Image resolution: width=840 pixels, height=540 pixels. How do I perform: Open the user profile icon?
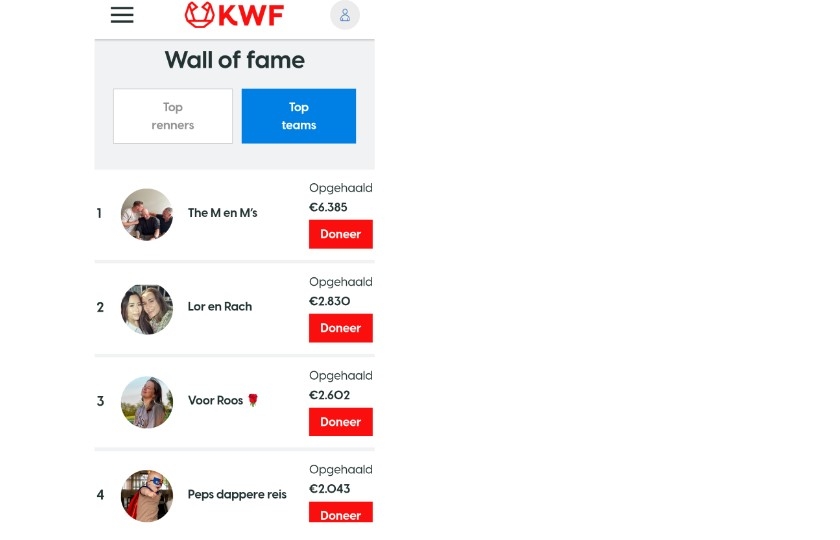[x=344, y=15]
